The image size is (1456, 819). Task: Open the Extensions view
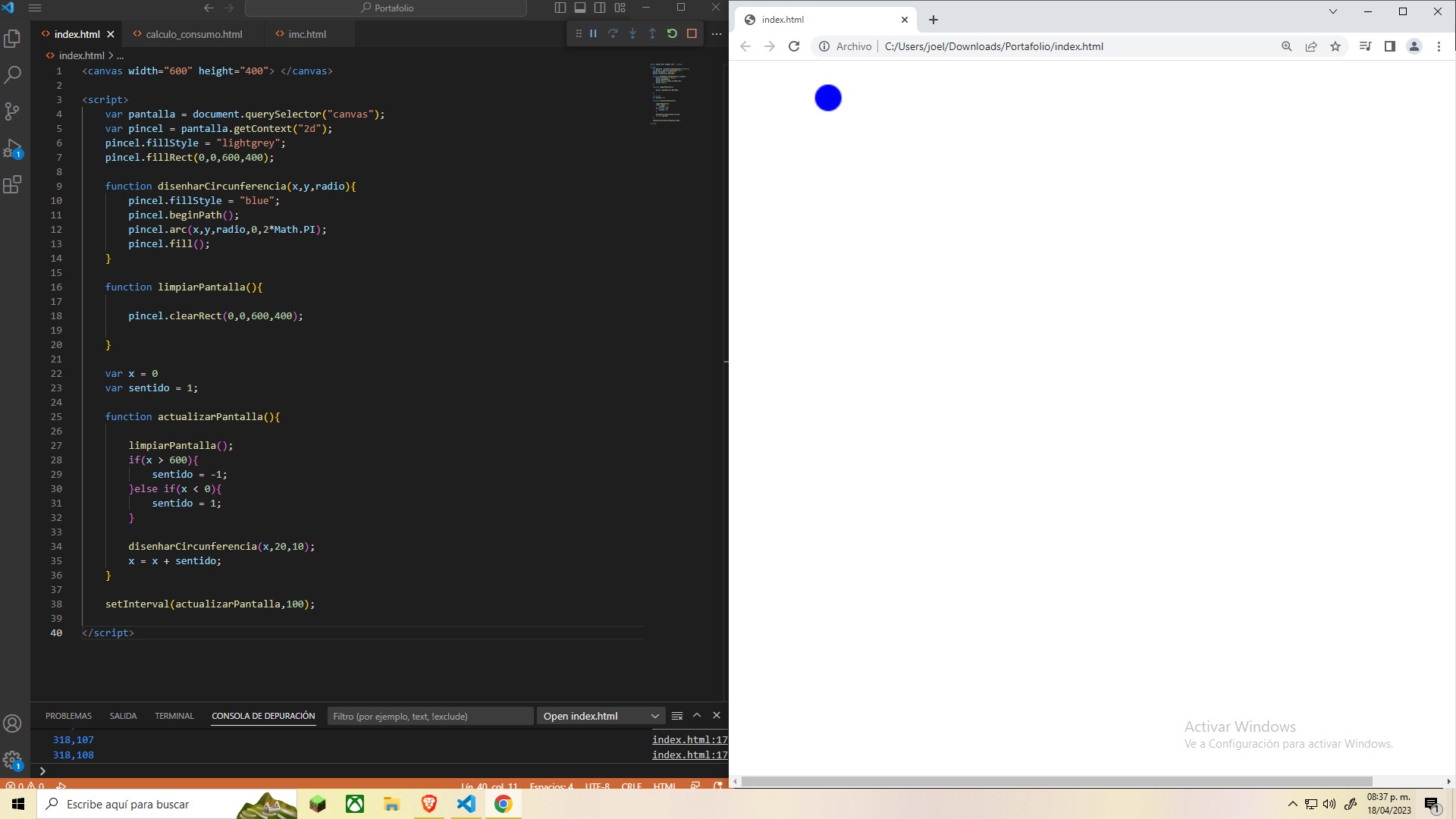(12, 184)
